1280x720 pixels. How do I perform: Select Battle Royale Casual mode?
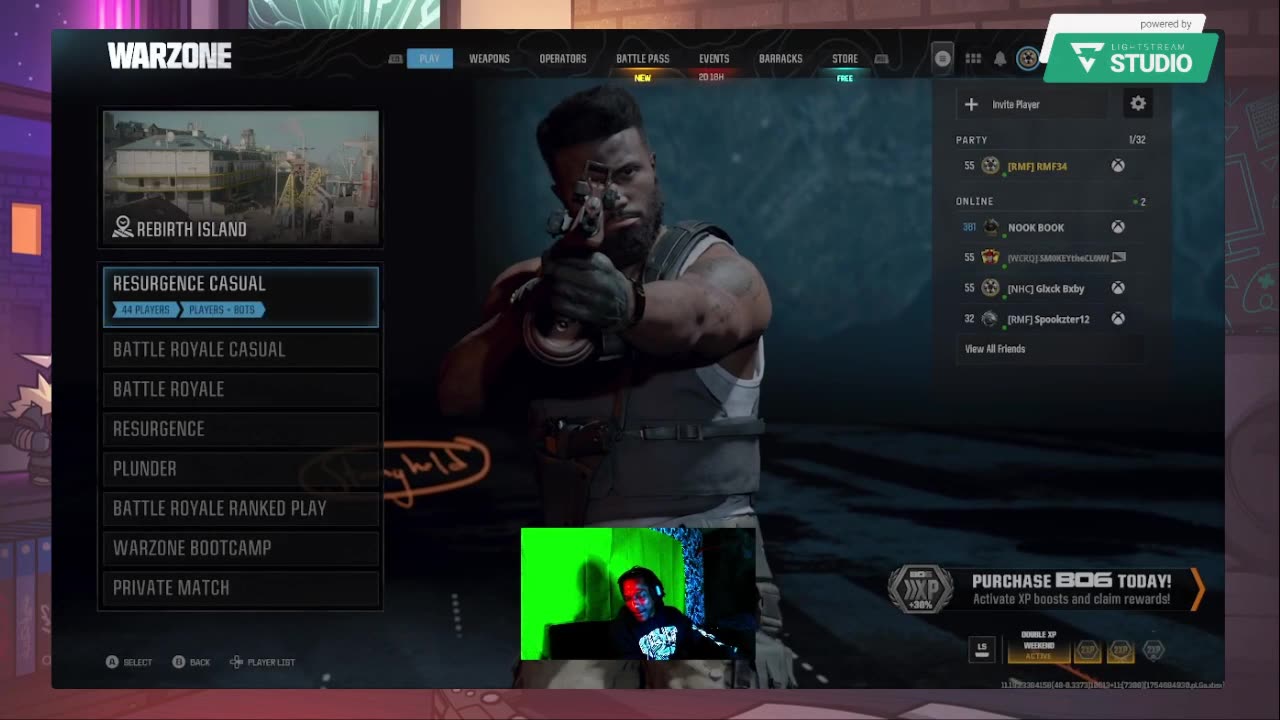[241, 349]
